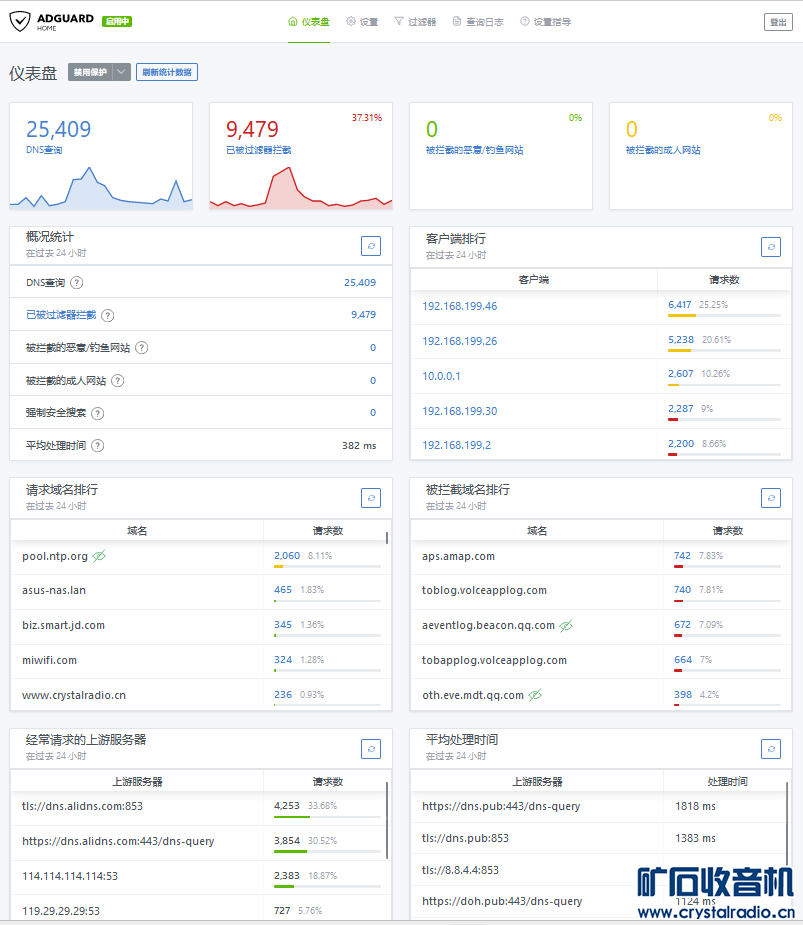Viewport: 803px width, 925px height.
Task: Click the miwifi.com domain row
Action: click(x=201, y=660)
